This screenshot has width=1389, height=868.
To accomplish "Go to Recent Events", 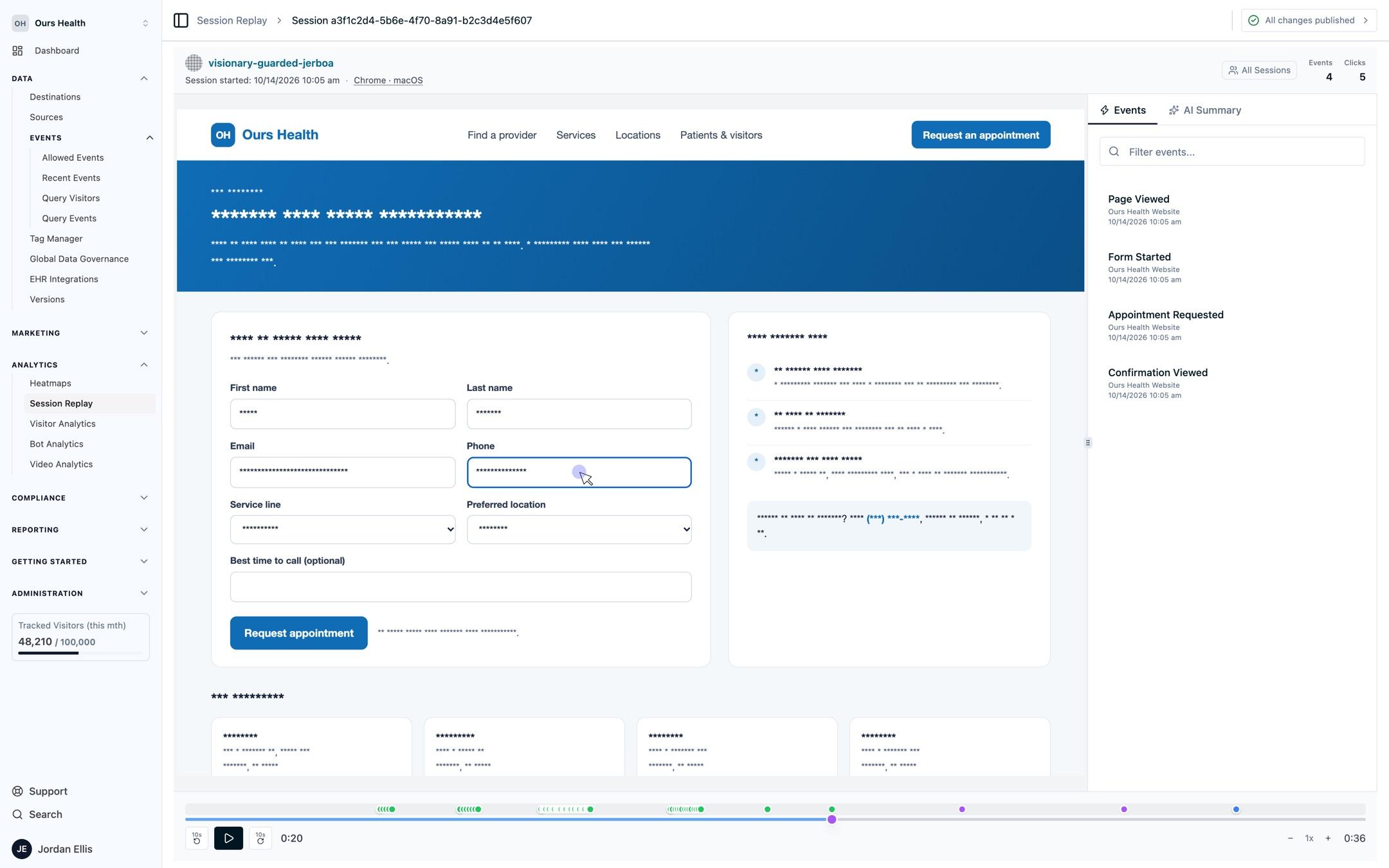I will pyautogui.click(x=71, y=178).
